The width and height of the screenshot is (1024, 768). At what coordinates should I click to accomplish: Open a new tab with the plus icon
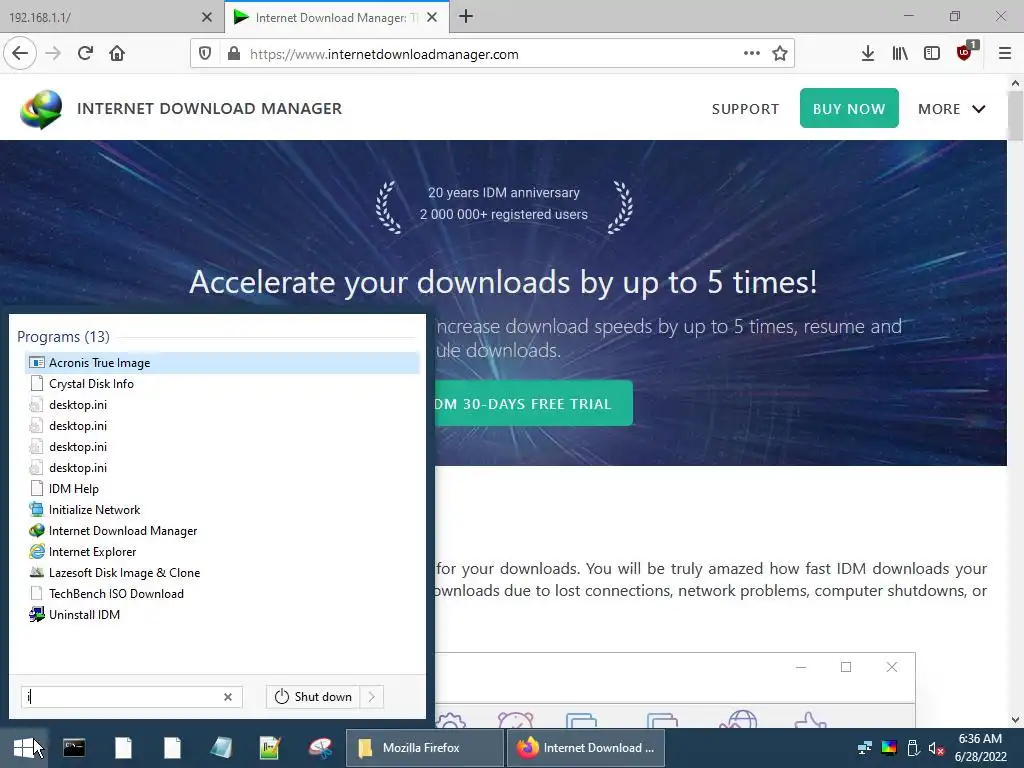[x=466, y=16]
